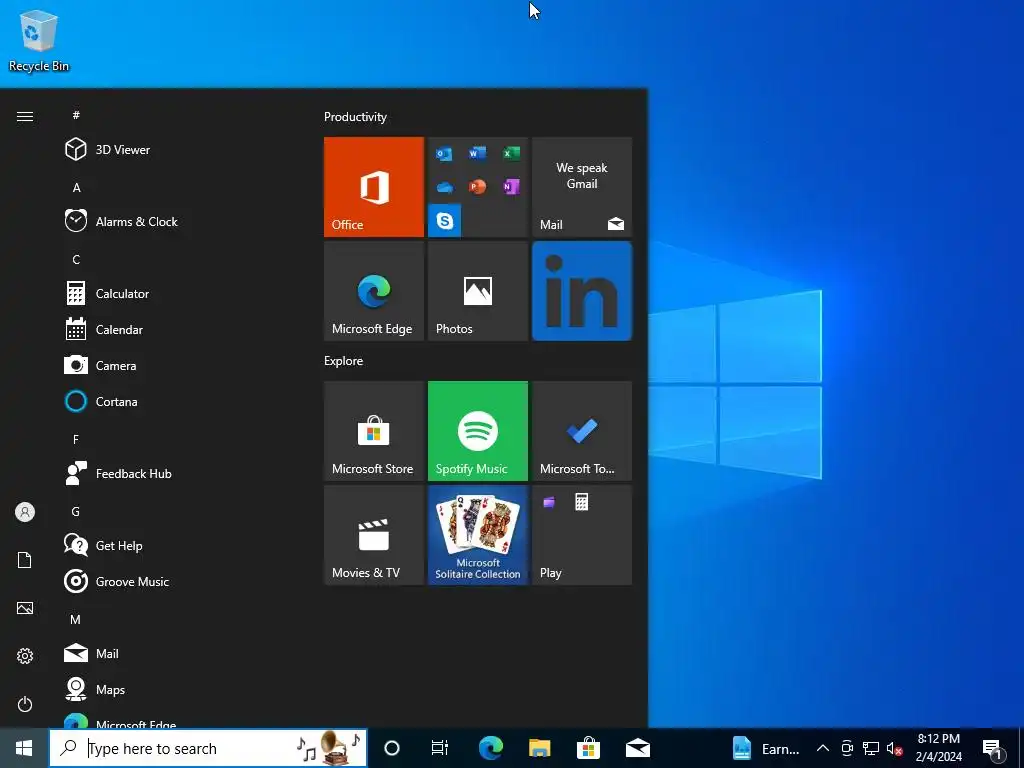This screenshot has height=768, width=1024.
Task: Open Microsoft Solitaire Collection tile
Action: tap(477, 535)
